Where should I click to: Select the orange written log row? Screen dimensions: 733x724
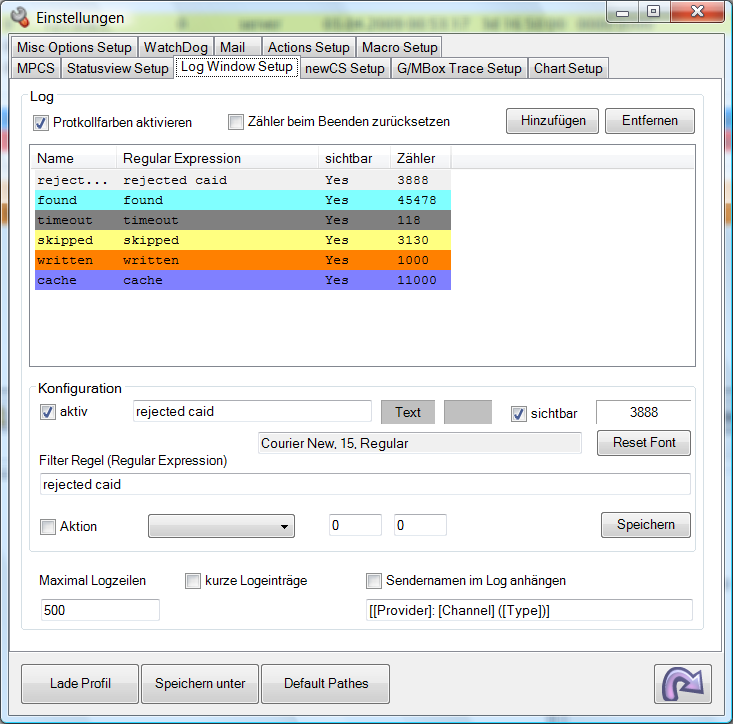[x=240, y=260]
